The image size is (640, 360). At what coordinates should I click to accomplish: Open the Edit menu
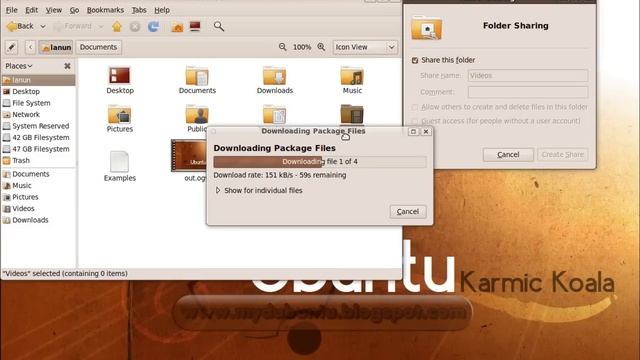tap(31, 10)
